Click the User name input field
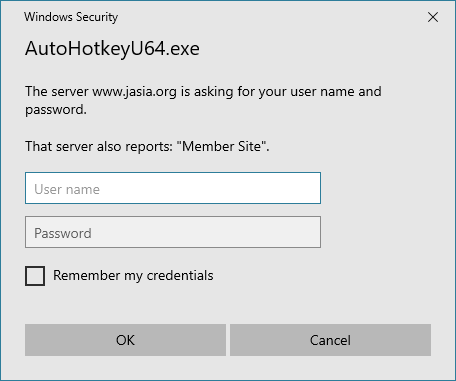Viewport: 456px width, 381px height. 173,188
